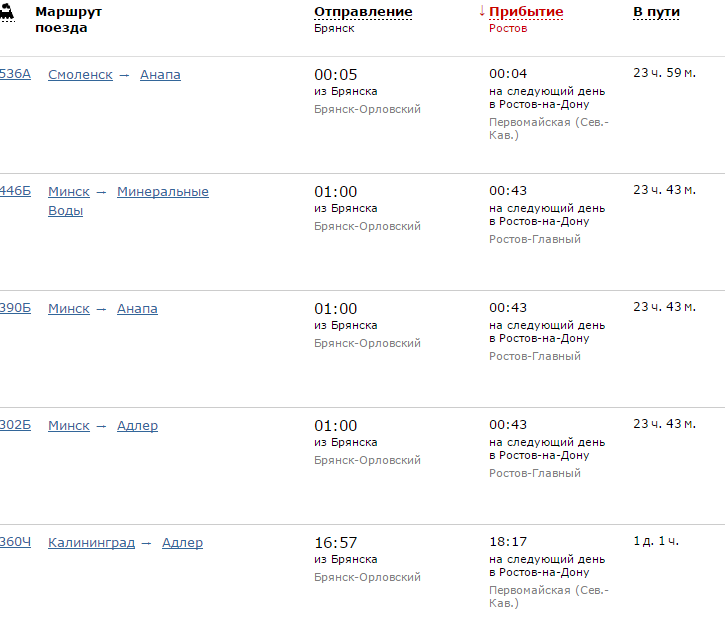The image size is (725, 630).
Task: Open train number 446Б
Action: click(15, 192)
